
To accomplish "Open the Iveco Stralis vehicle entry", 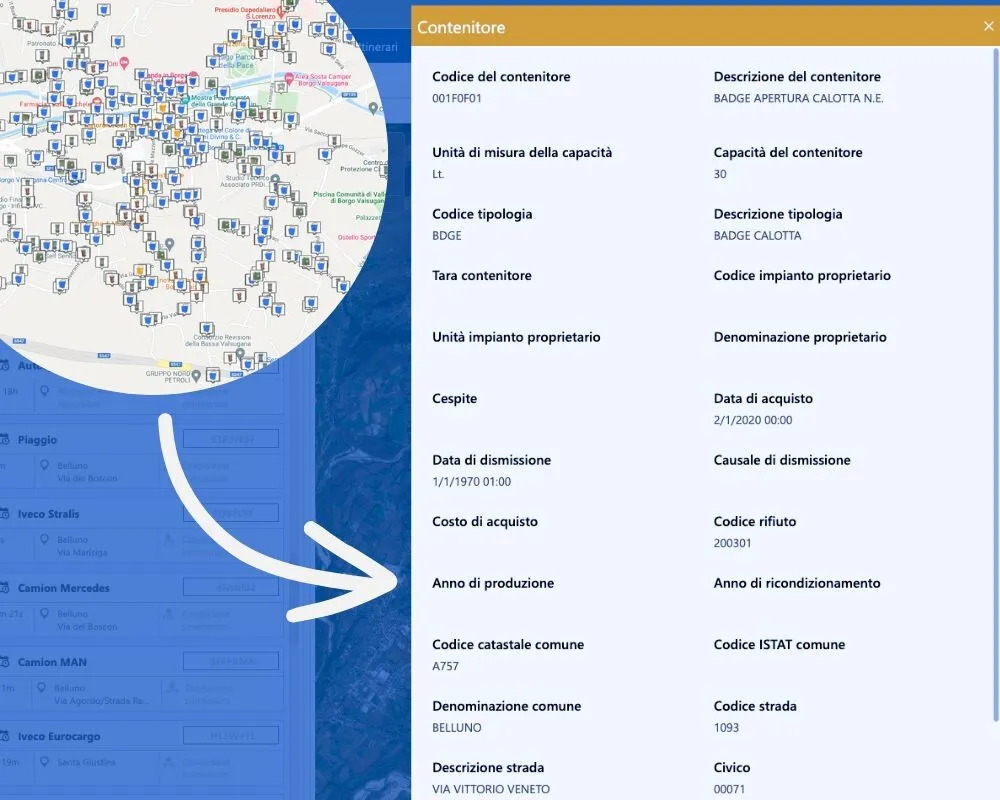I will click(x=48, y=514).
